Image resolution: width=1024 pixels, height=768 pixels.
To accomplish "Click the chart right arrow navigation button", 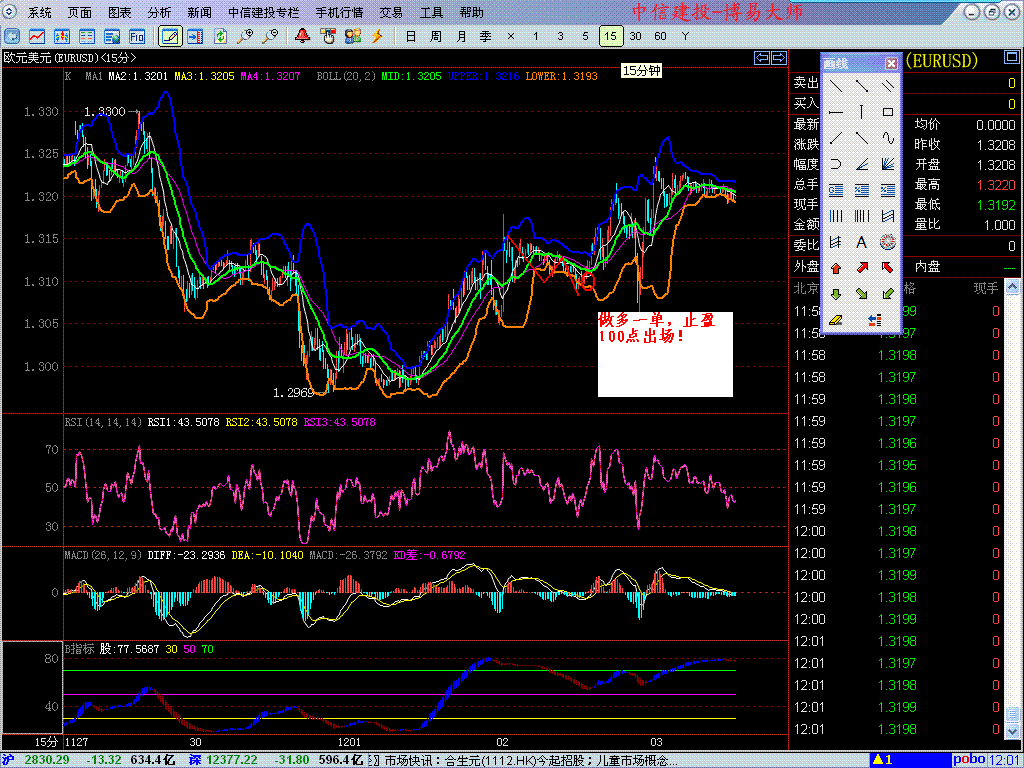I will click(x=778, y=58).
